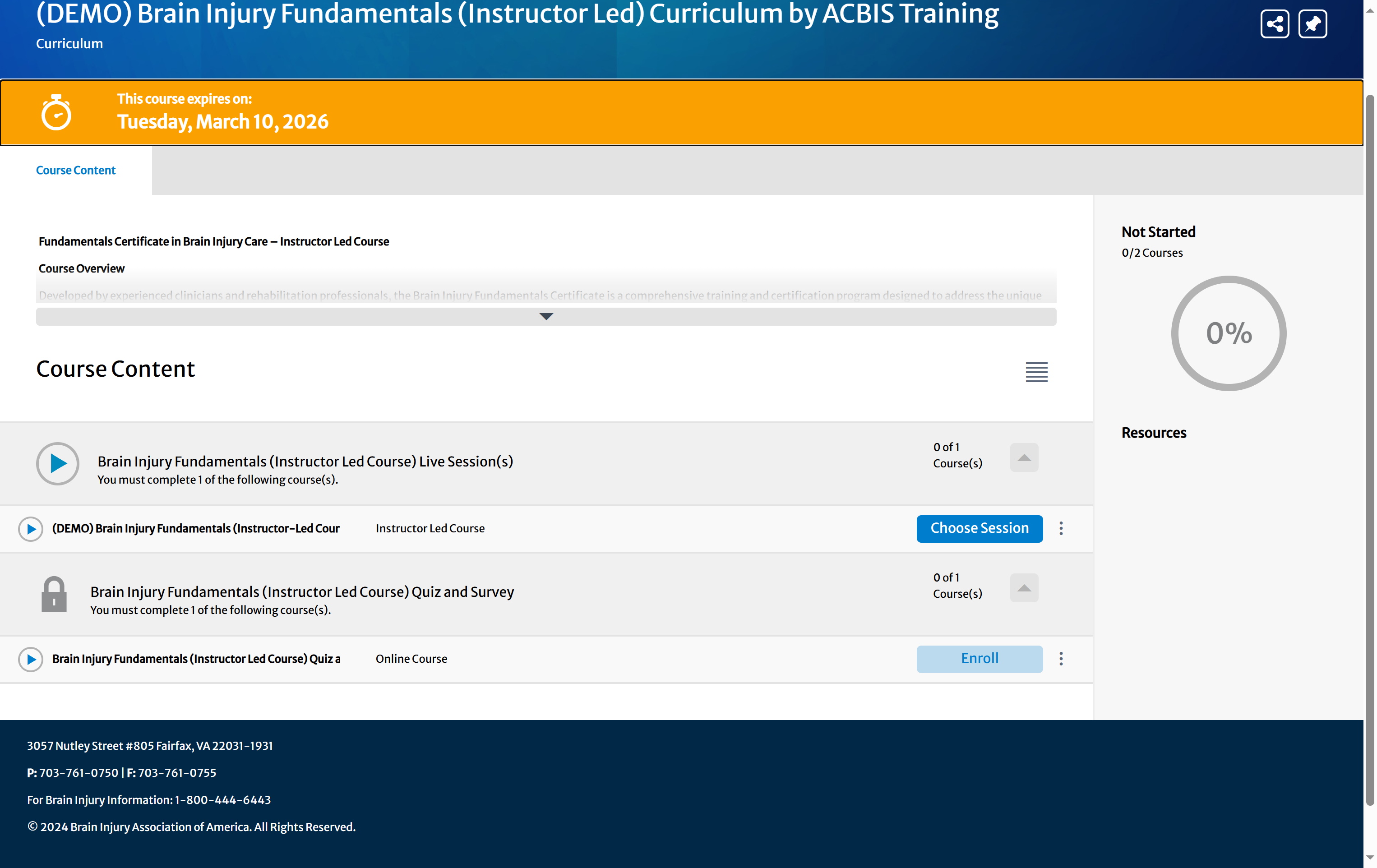Image resolution: width=1377 pixels, height=868 pixels.
Task: Click the 0/2 Courses text
Action: pos(1152,253)
